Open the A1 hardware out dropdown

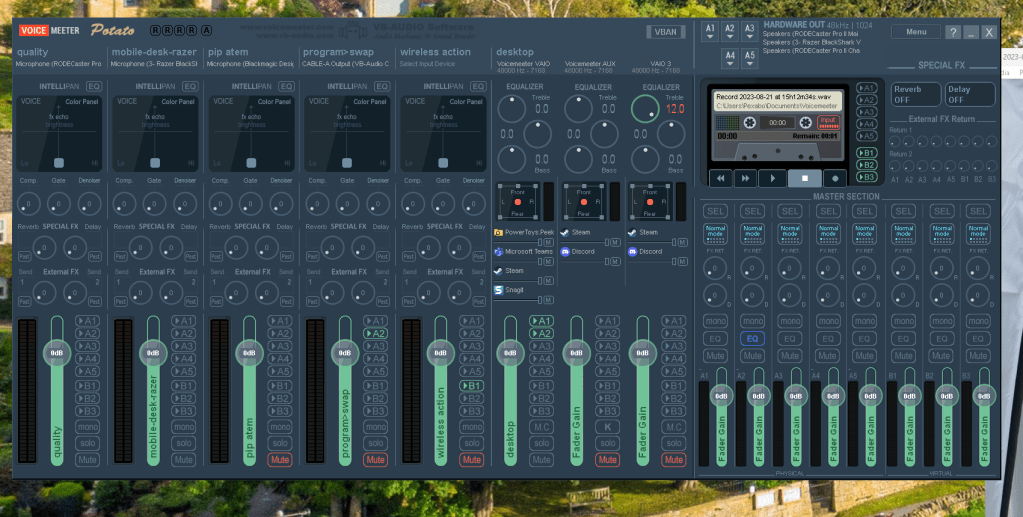click(x=710, y=31)
